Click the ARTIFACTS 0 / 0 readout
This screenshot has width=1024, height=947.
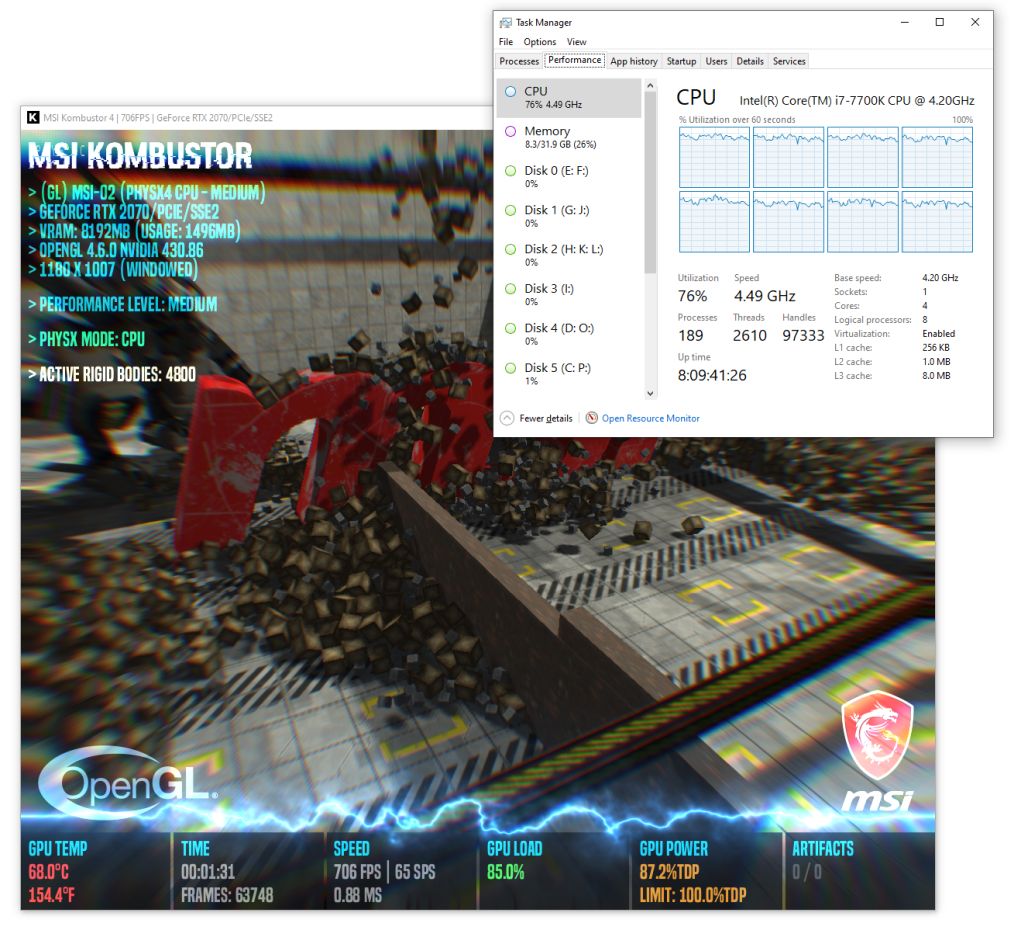807,872
